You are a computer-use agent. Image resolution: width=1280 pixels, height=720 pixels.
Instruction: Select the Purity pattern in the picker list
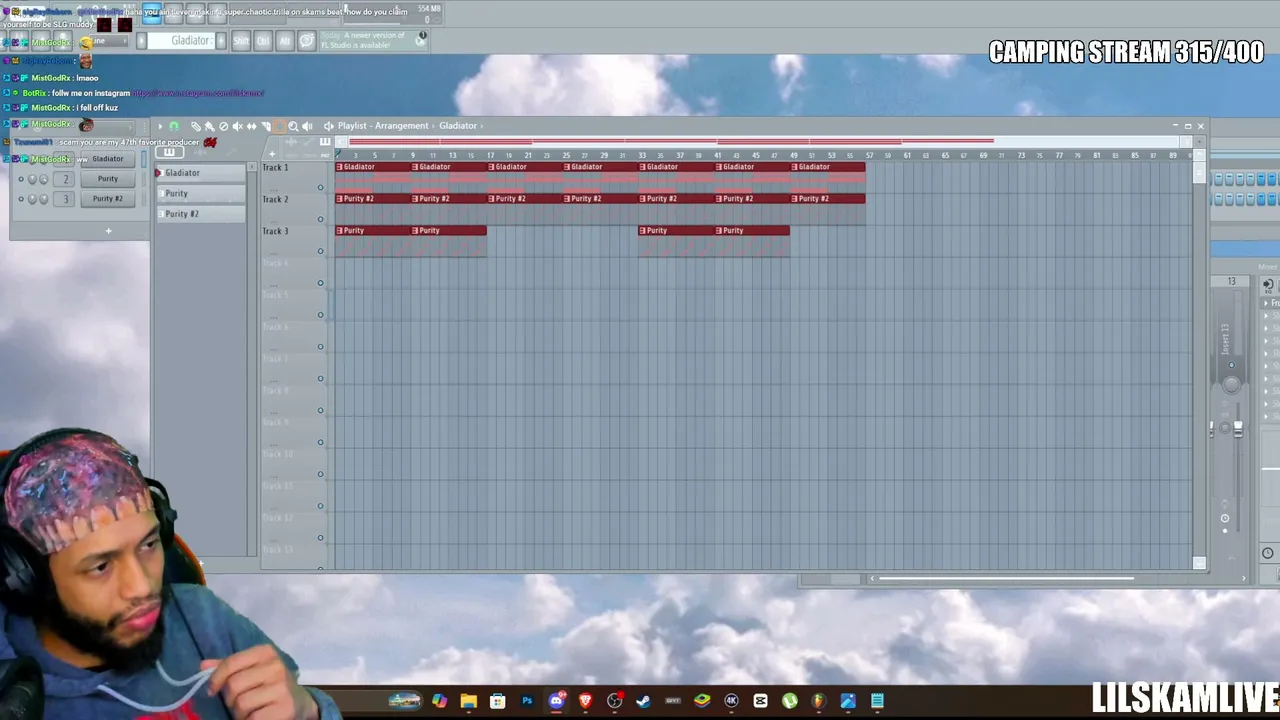(200, 193)
